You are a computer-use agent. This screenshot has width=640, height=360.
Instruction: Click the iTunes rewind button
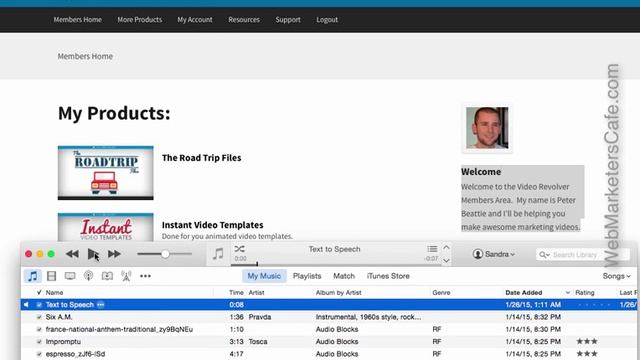coord(72,254)
